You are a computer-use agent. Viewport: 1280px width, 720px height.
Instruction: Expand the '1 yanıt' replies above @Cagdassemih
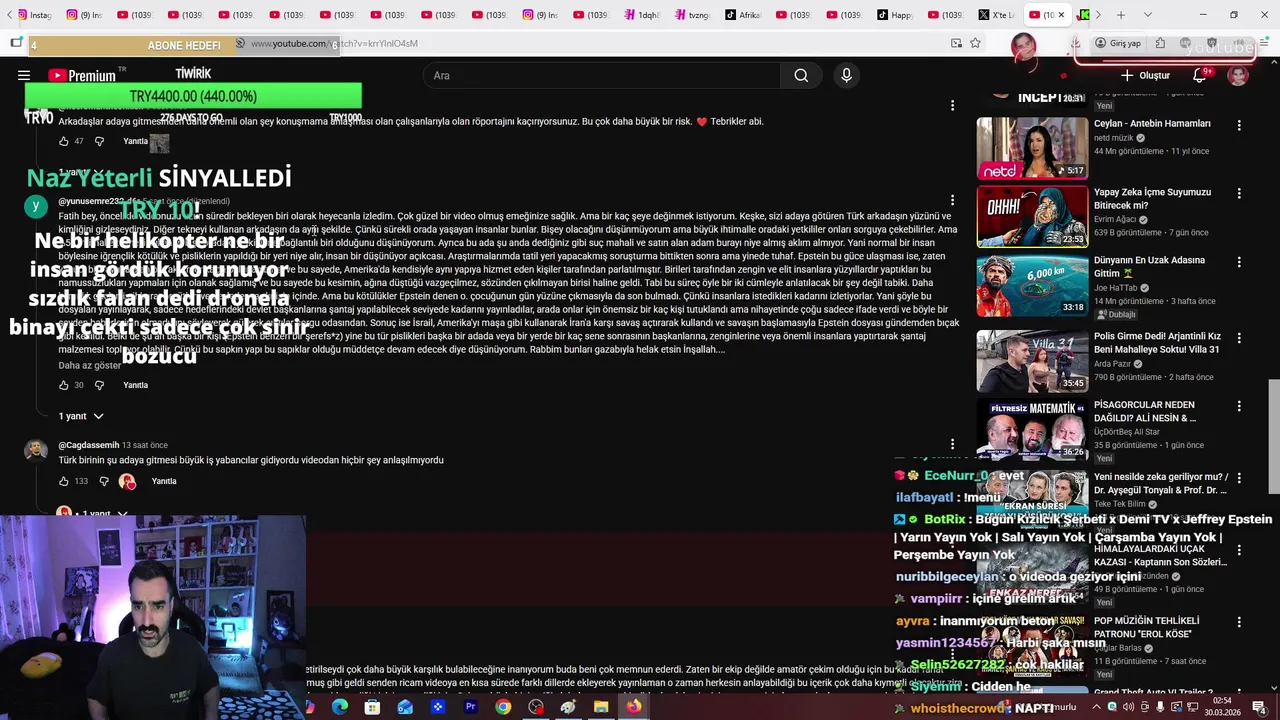tap(80, 416)
